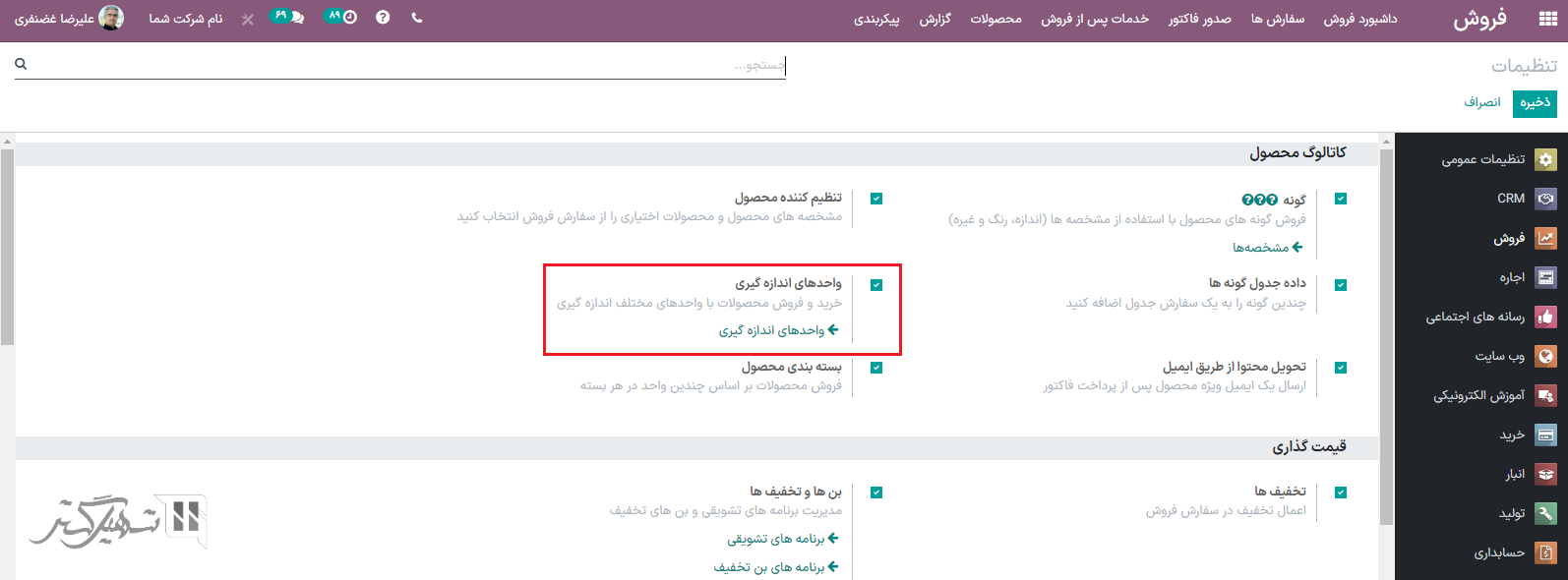Screen dimensions: 1568x580
Task: Click the crossed tools debug icon
Action: (248, 19)
